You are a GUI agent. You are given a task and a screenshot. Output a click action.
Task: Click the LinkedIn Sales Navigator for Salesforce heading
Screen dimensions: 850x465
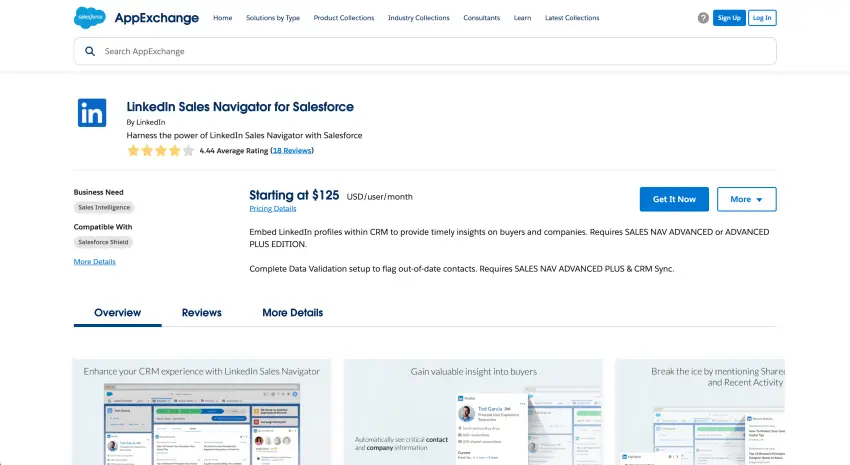pos(240,107)
